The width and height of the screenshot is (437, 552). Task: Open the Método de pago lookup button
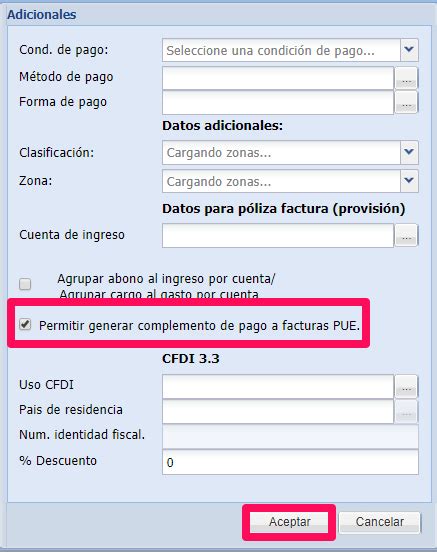406,79
